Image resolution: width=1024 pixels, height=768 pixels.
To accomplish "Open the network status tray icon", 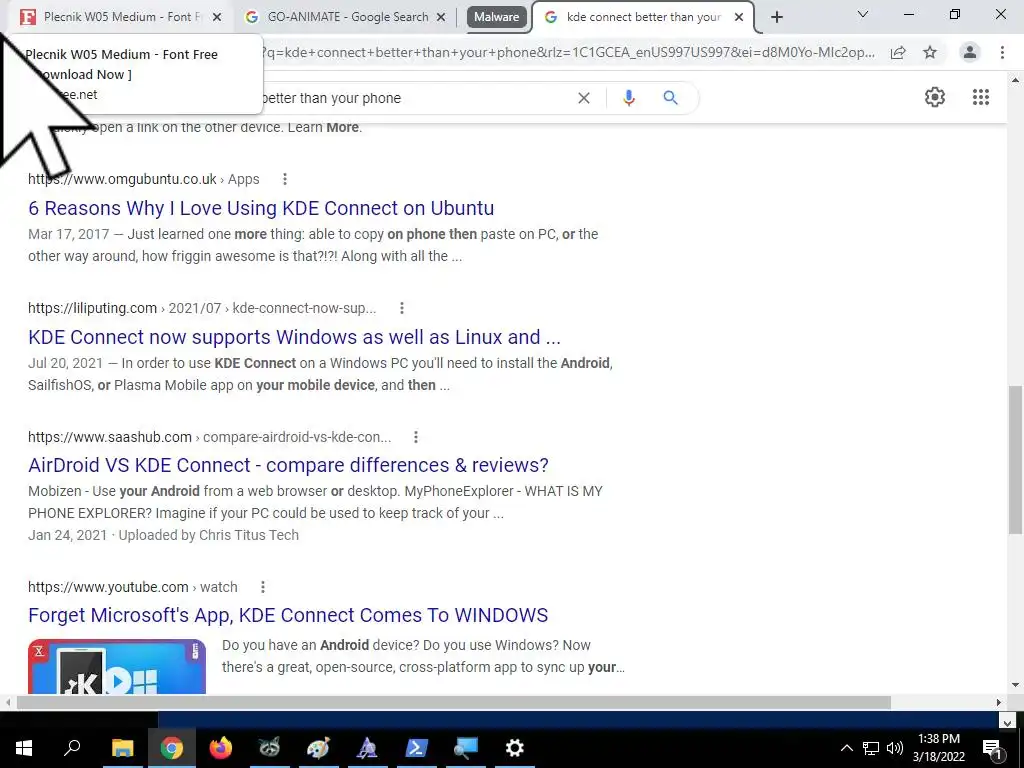I will pos(871,748).
